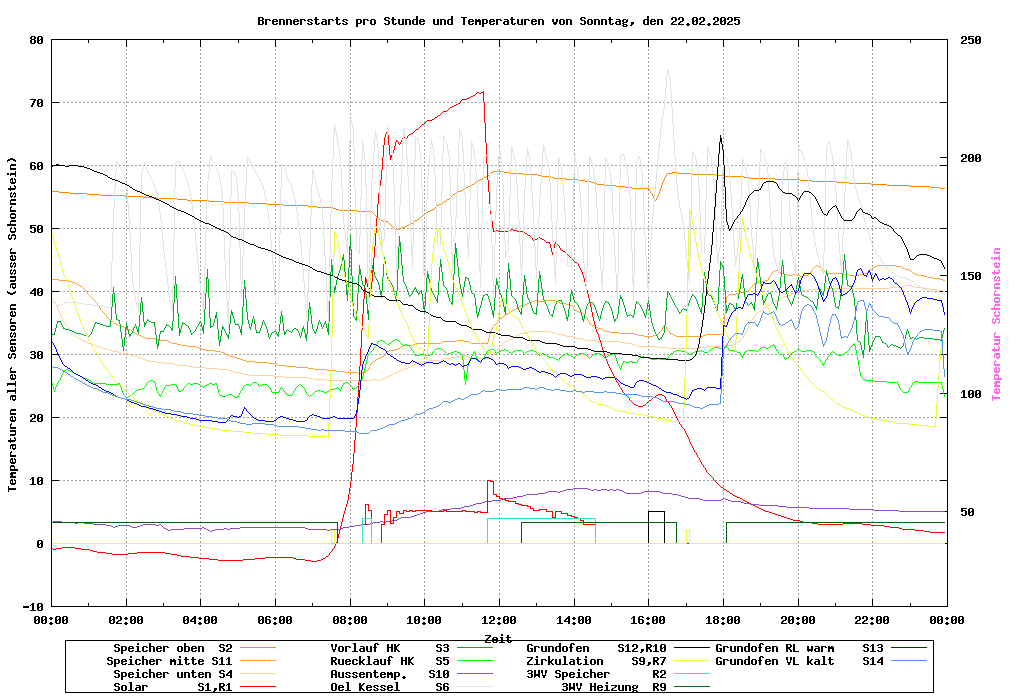Click the left axis title Temperaturen aller Sensoren
Image resolution: width=1024 pixels, height=700 pixels.
(x=13, y=324)
